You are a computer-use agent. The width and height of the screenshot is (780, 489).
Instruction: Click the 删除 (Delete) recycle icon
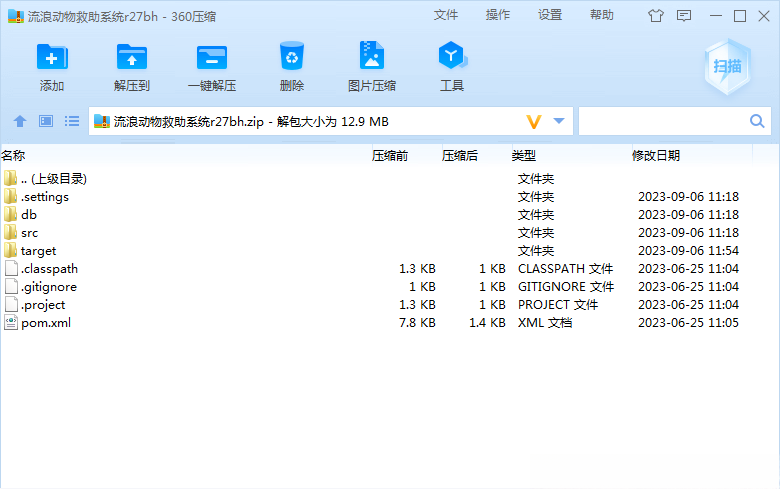click(x=292, y=56)
